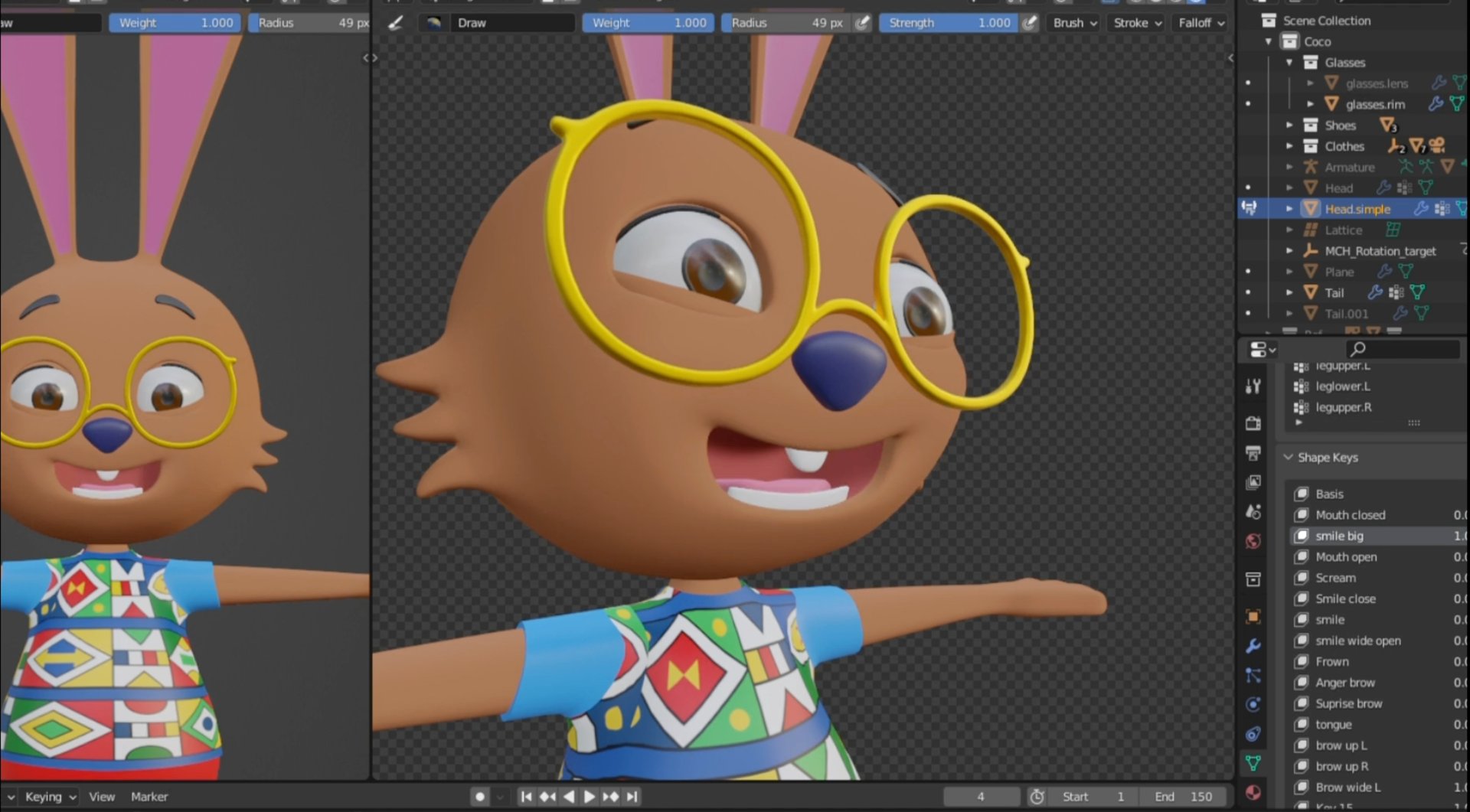Click the modifier wrench icon on Head.simple row
Viewport: 1470px width, 812px height.
[x=1421, y=208]
